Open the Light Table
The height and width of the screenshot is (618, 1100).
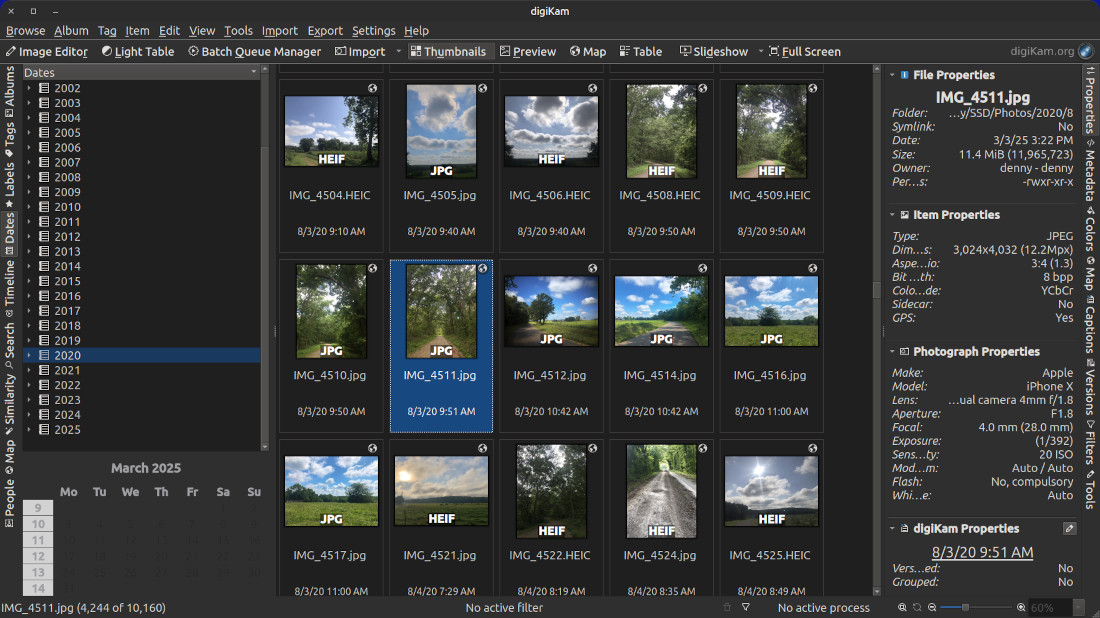[138, 51]
